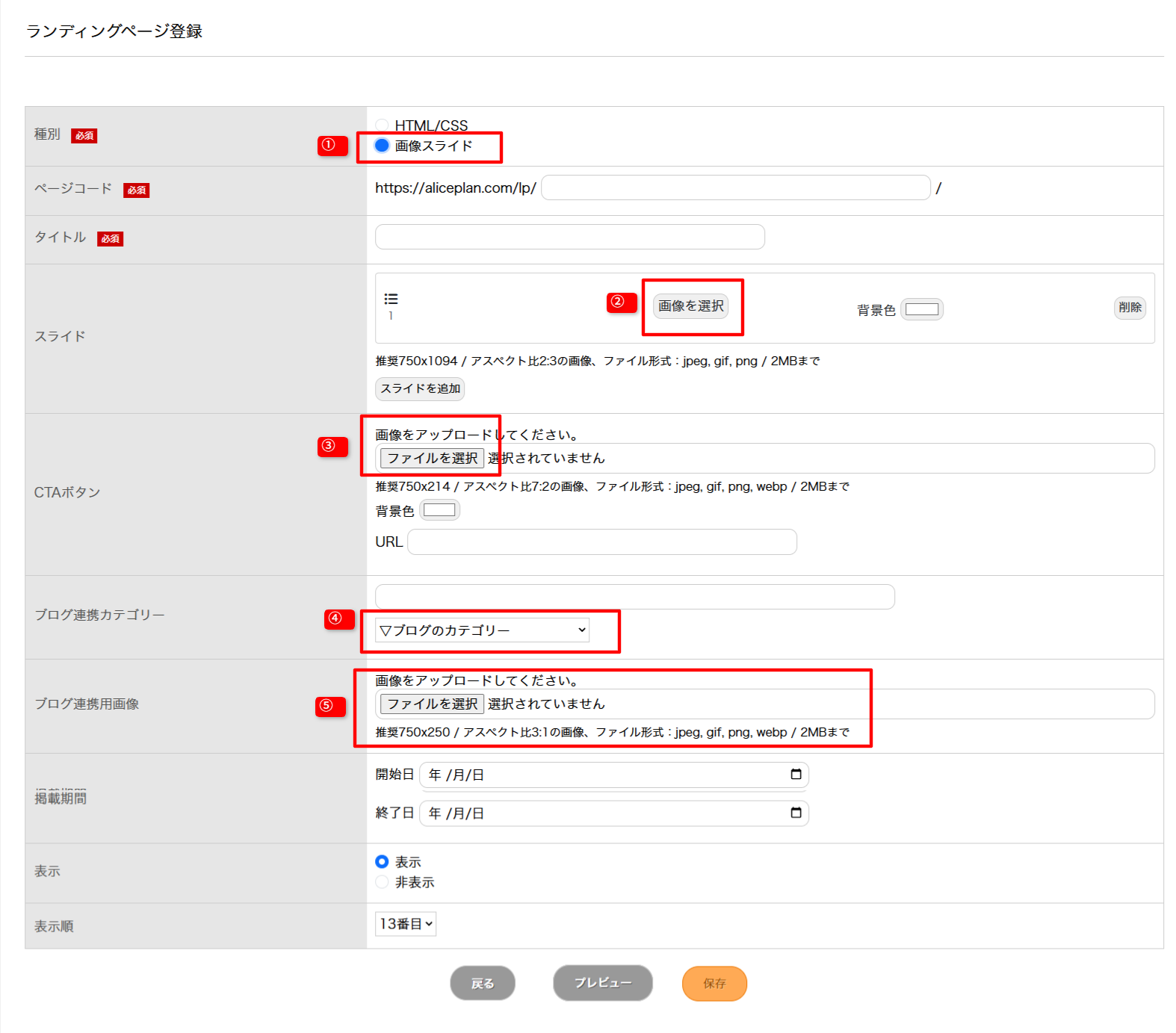The image size is (1176, 1033).
Task: Choose the 表示 visibility radio button
Action: click(382, 862)
